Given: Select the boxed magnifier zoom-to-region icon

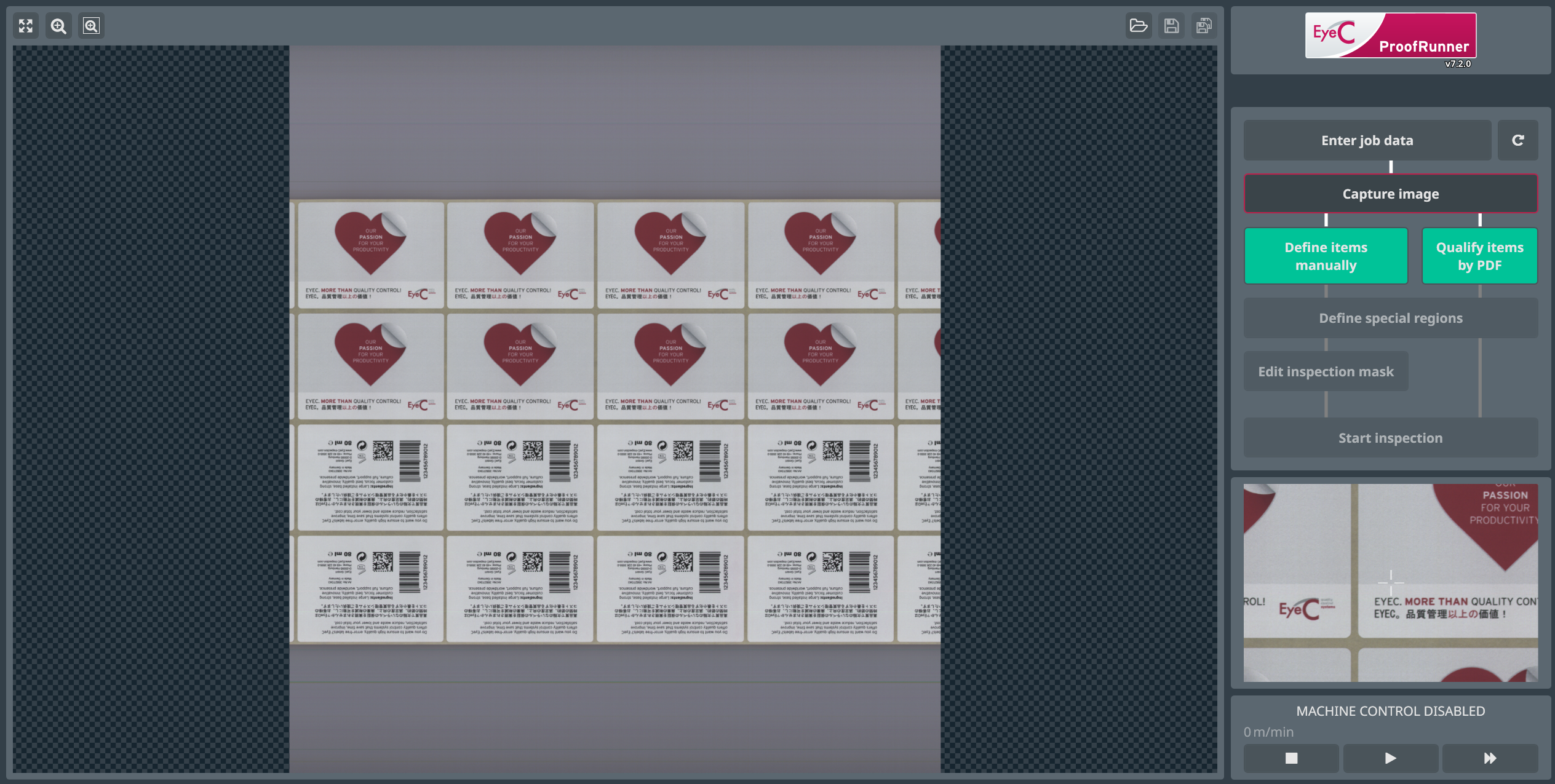Looking at the screenshot, I should pos(91,26).
